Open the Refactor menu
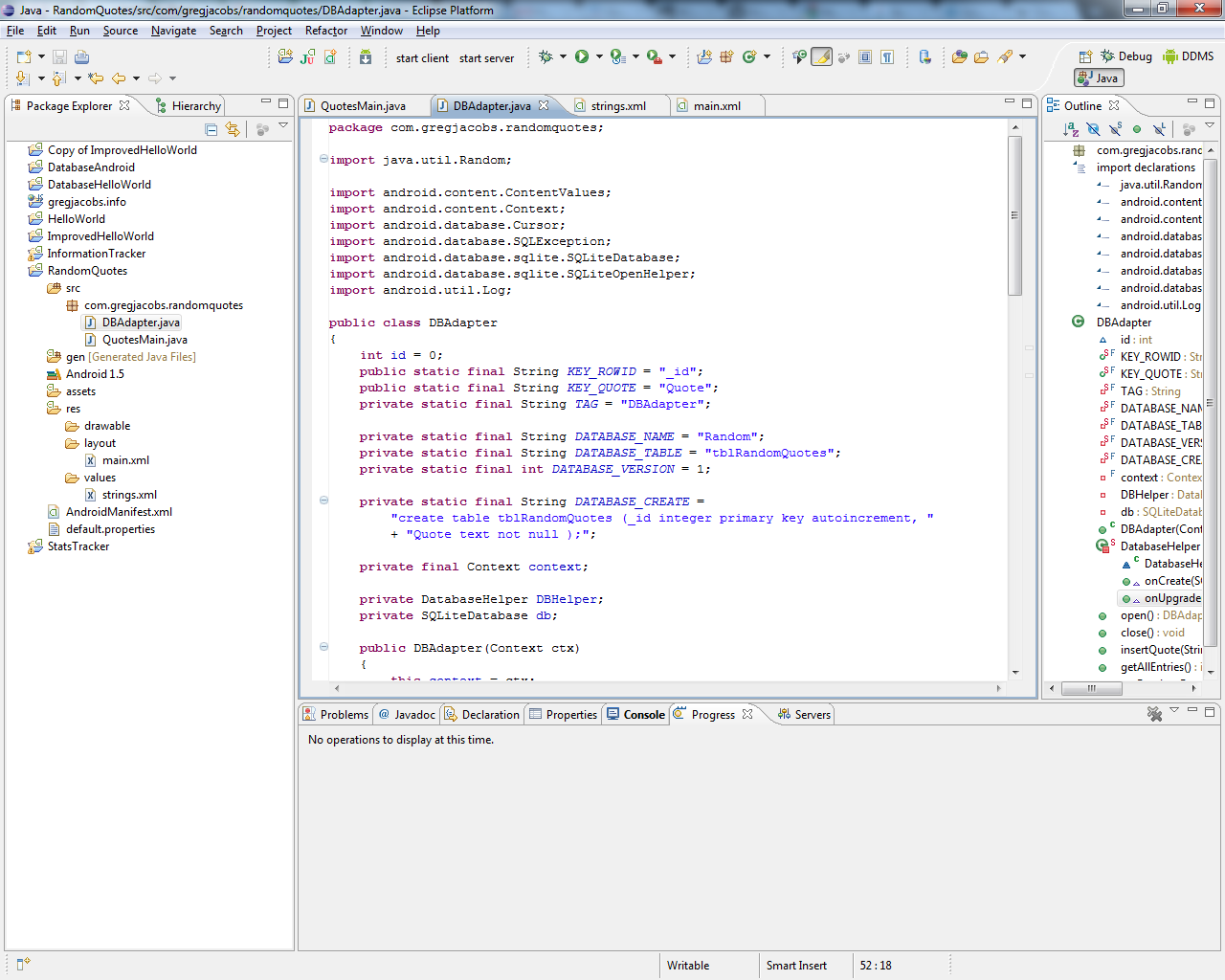 pyautogui.click(x=325, y=30)
